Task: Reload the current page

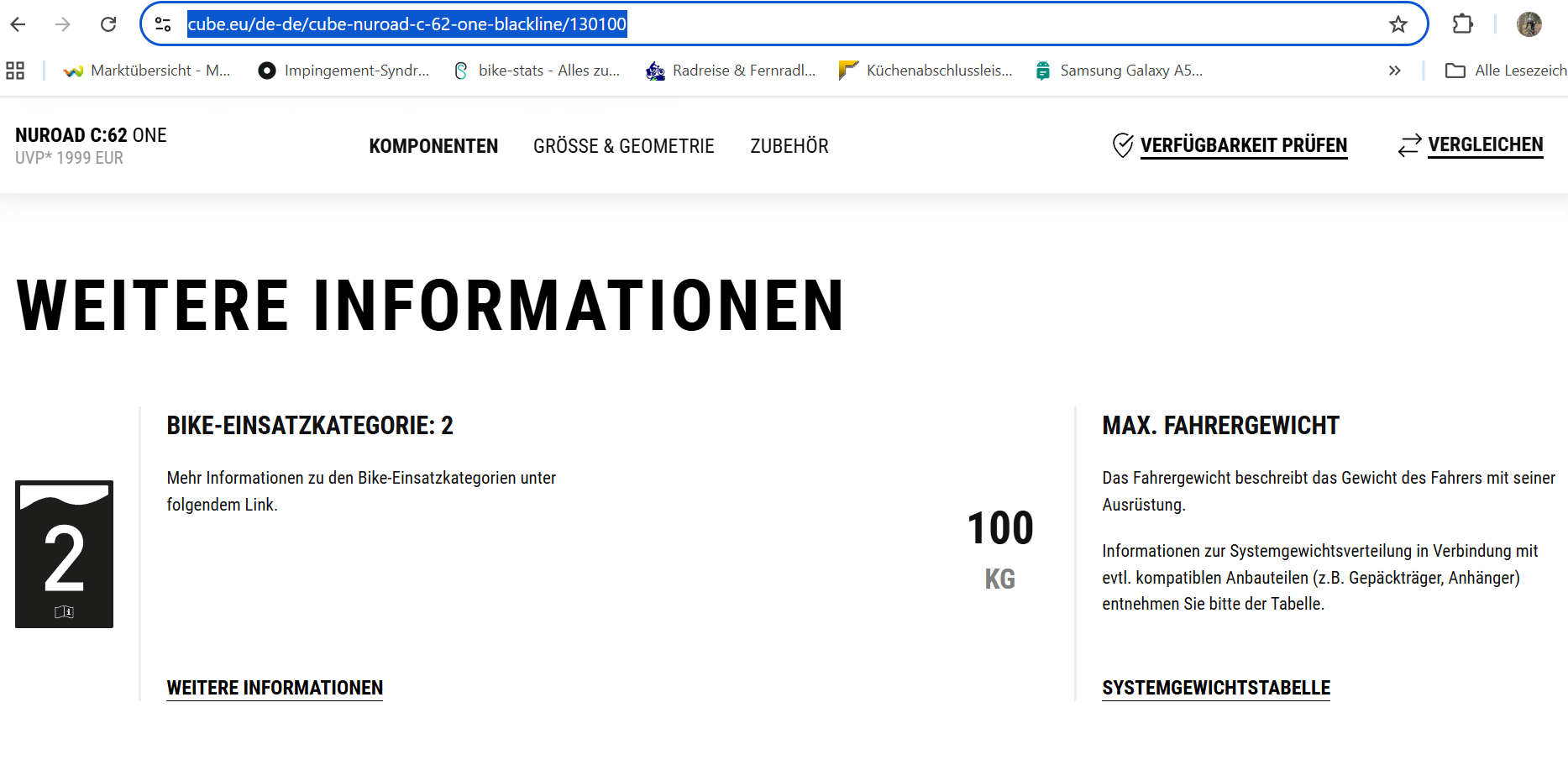Action: click(108, 24)
